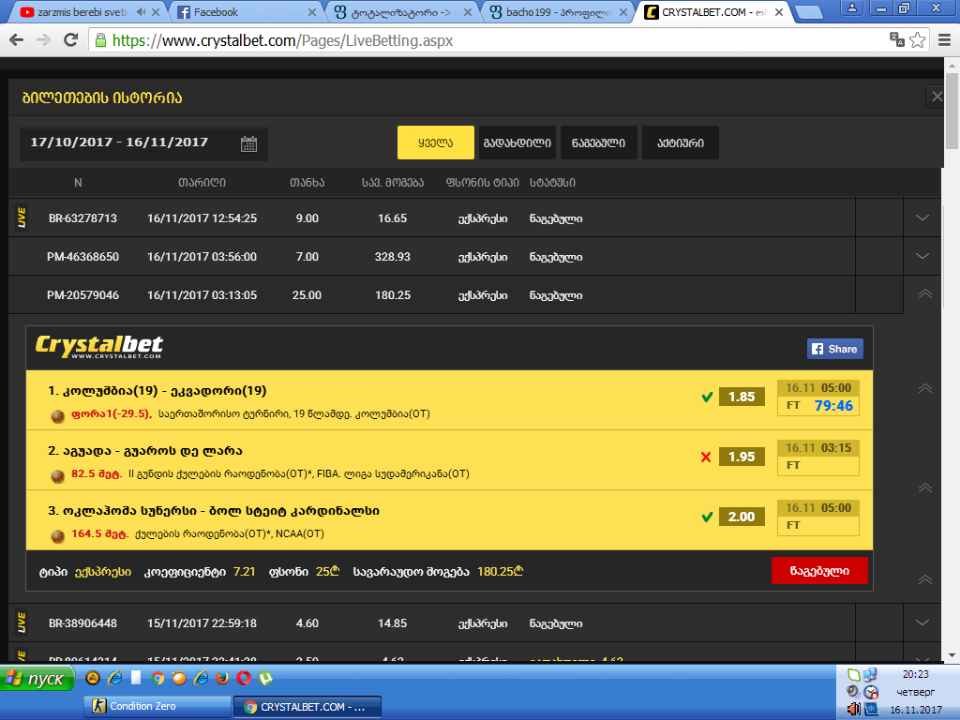Open uTorrent from quick launch bar
Image resolution: width=960 pixels, height=720 pixels.
[266, 678]
